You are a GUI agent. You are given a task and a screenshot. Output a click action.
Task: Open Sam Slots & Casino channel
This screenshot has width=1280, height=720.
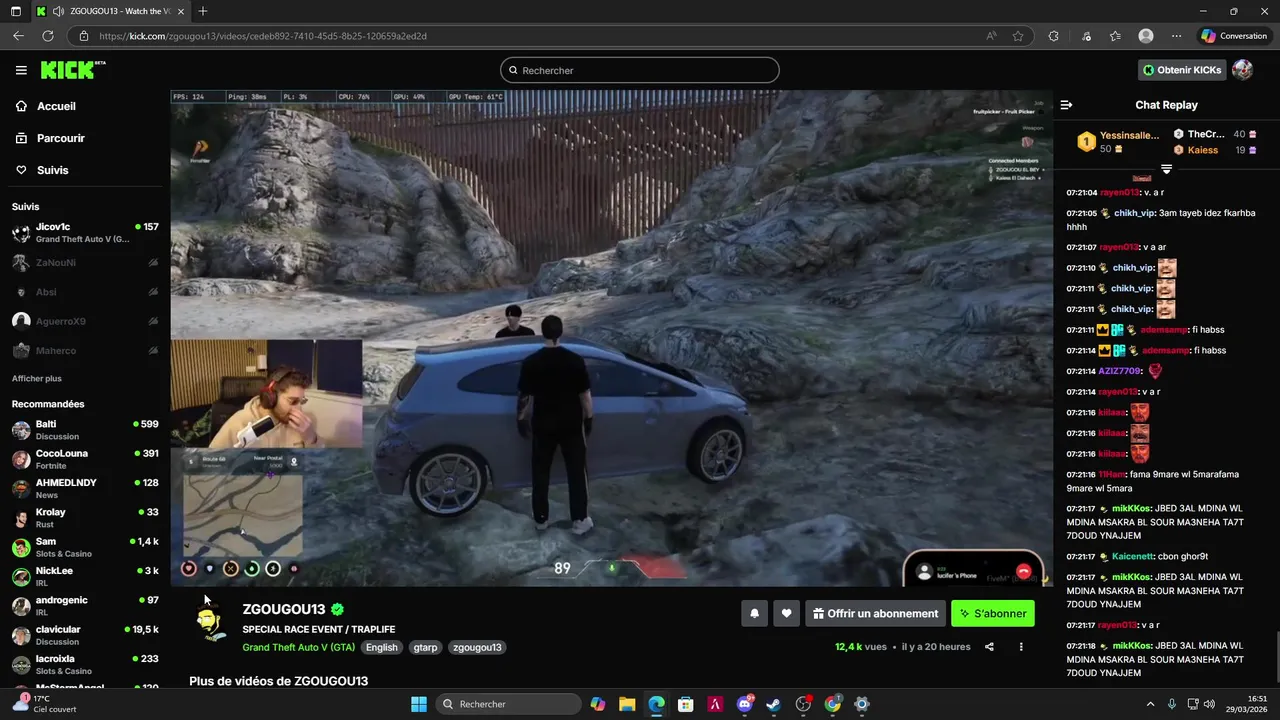tap(85, 547)
